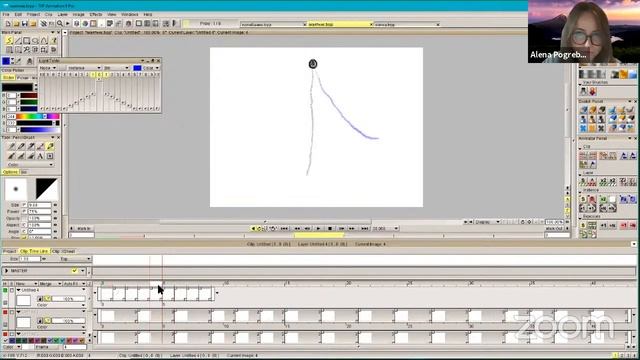
Task: Open the Edit menu
Action: (18, 14)
